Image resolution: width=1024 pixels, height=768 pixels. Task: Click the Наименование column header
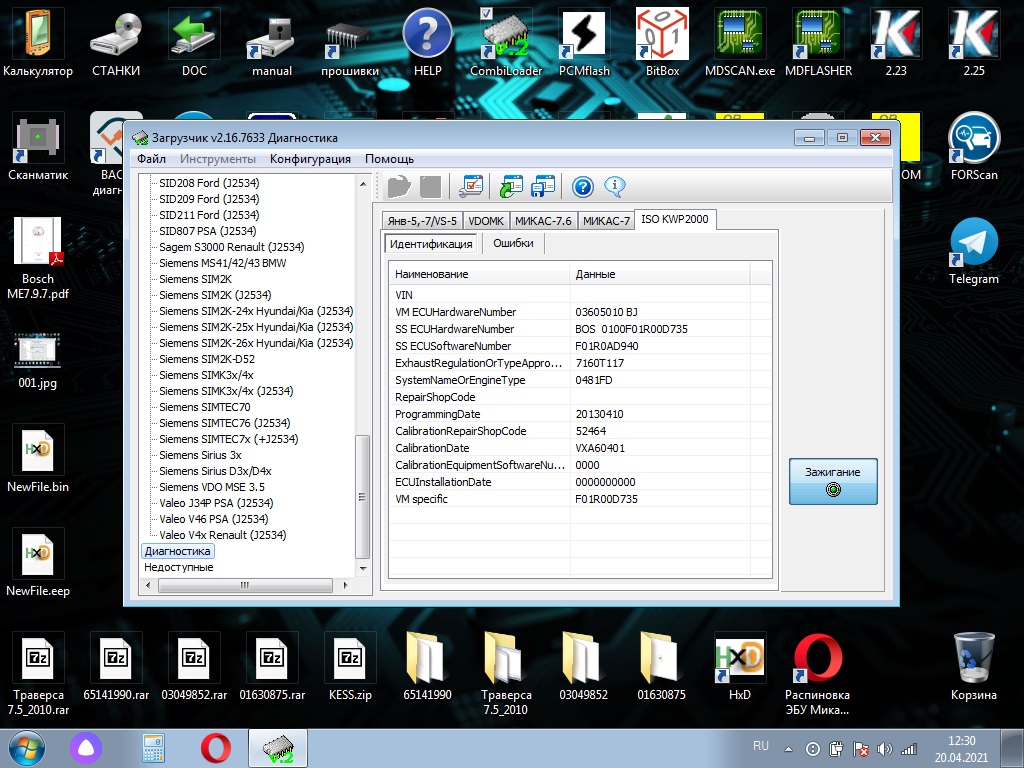point(431,274)
